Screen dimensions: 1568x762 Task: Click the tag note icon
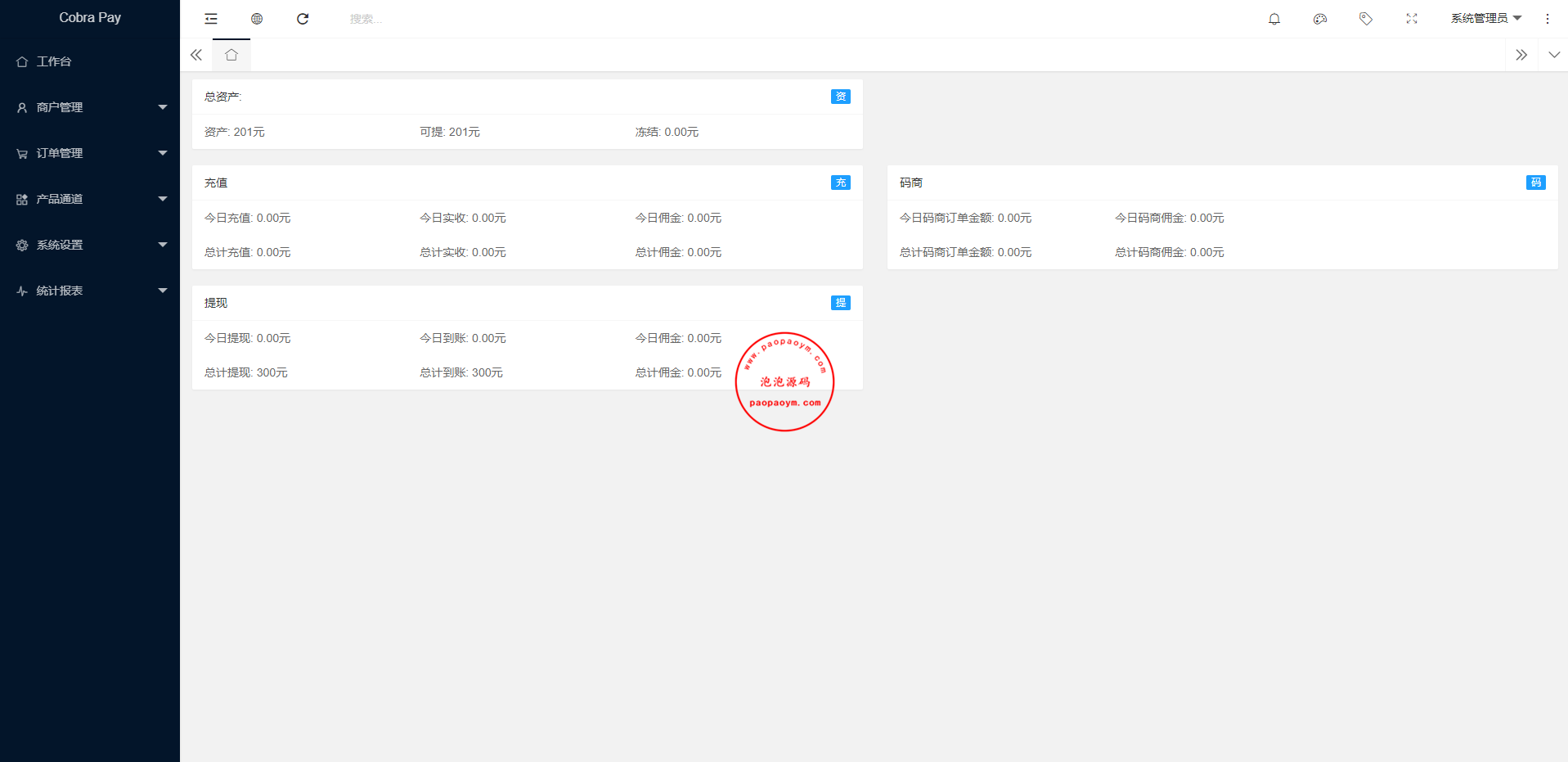1365,19
